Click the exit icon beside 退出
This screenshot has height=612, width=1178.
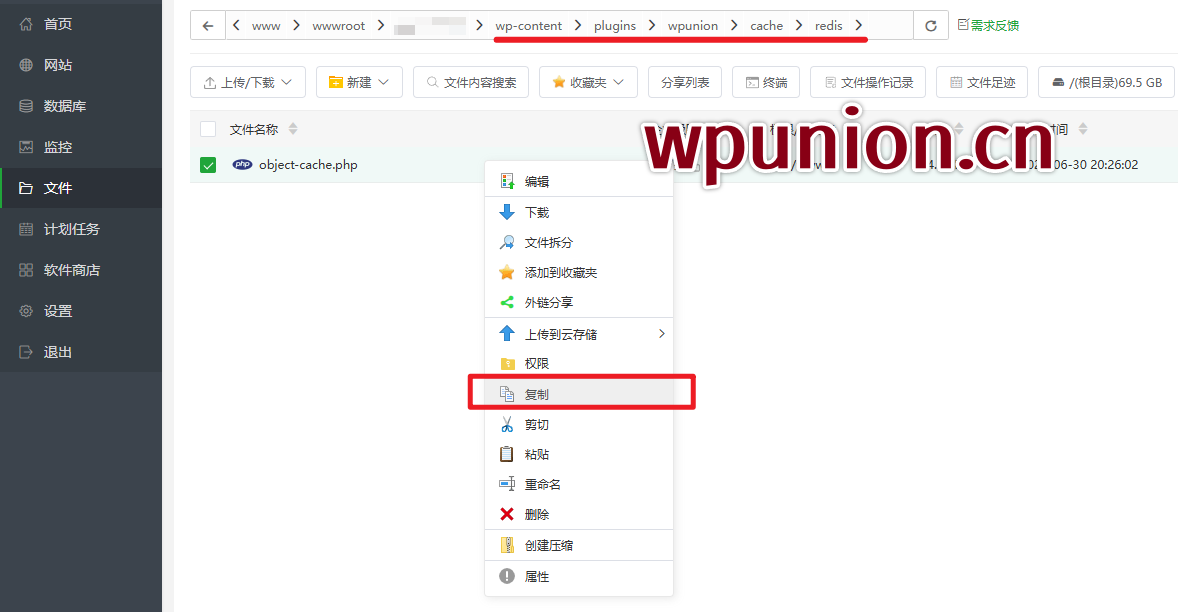click(26, 351)
